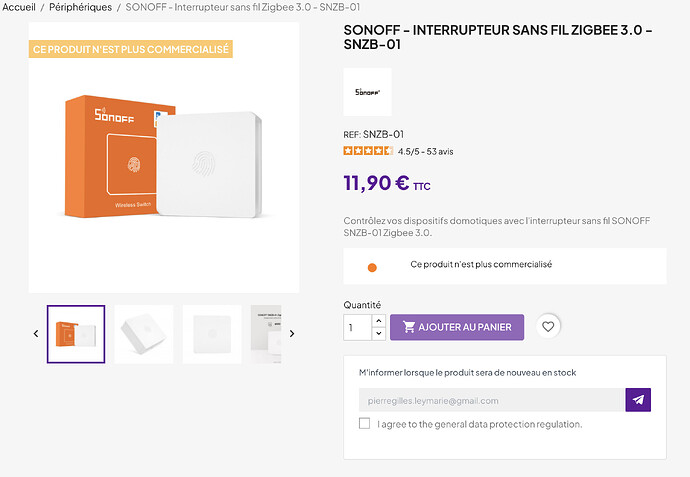Image resolution: width=690 pixels, height=477 pixels.
Task: Click the previous thumbnail arrow
Action: [36, 334]
